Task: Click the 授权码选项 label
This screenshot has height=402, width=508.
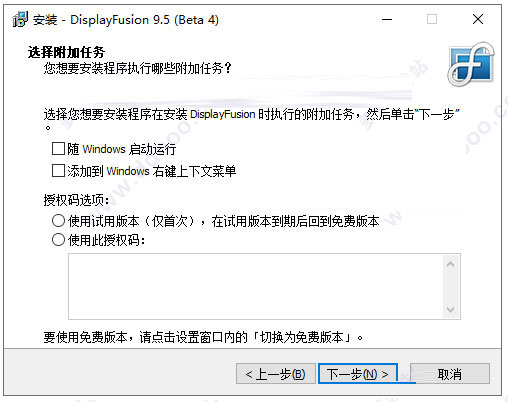Action: click(x=76, y=200)
